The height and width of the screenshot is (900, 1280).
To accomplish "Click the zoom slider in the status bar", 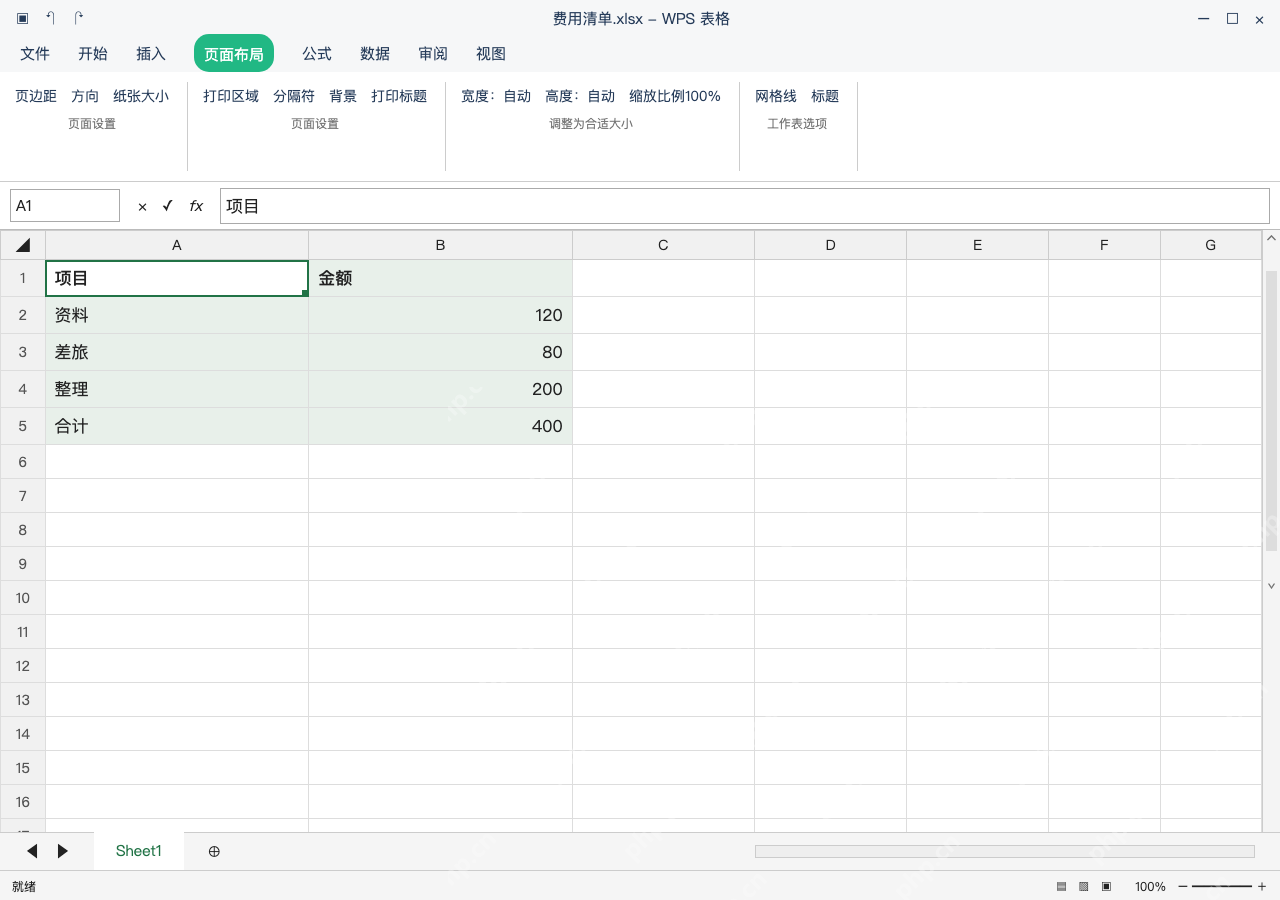I will 1222,887.
